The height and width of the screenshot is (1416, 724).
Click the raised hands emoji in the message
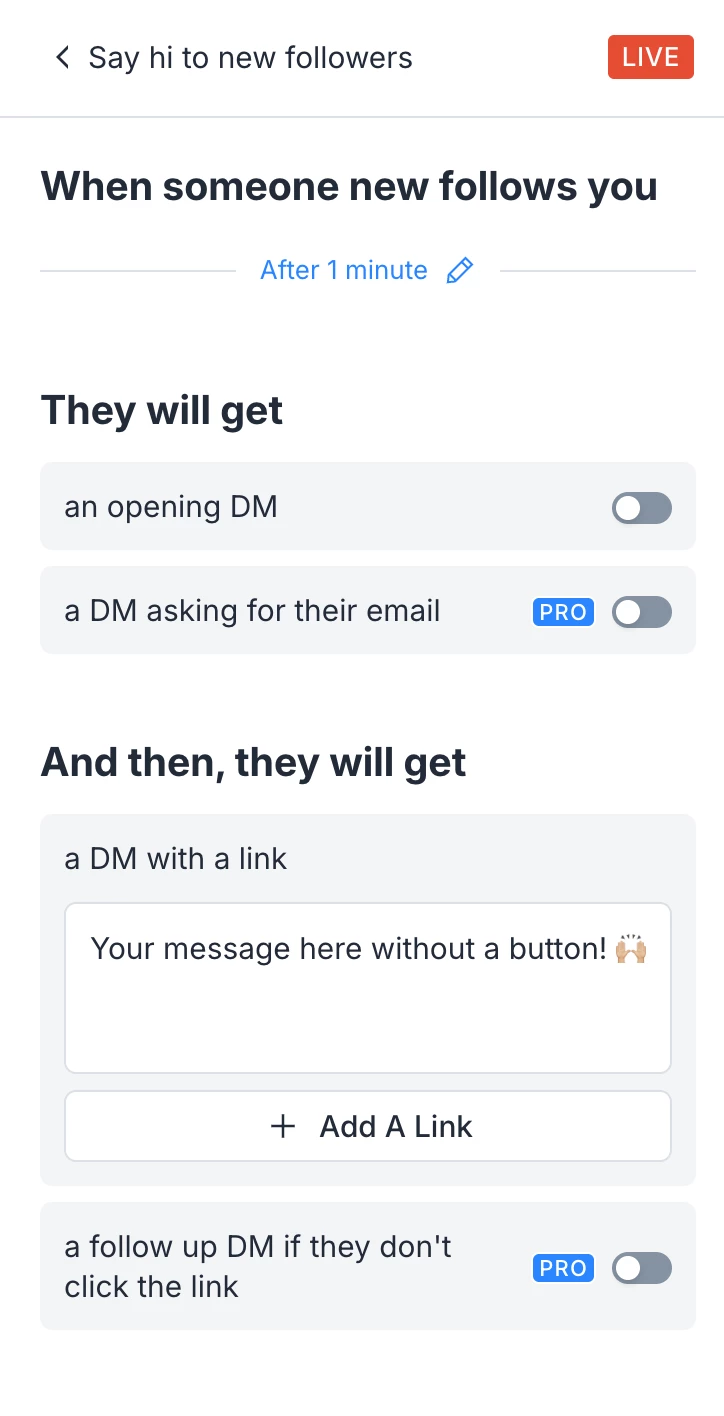[x=631, y=948]
